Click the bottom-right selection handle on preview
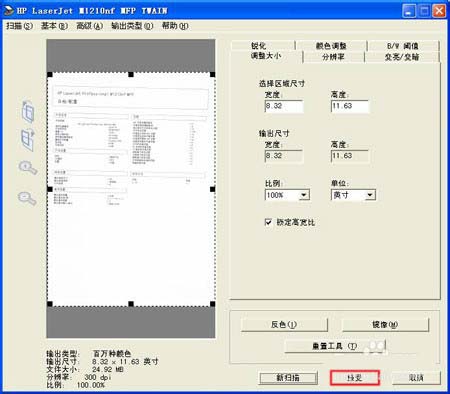Screen dimensions: 450x394 tap(213, 304)
